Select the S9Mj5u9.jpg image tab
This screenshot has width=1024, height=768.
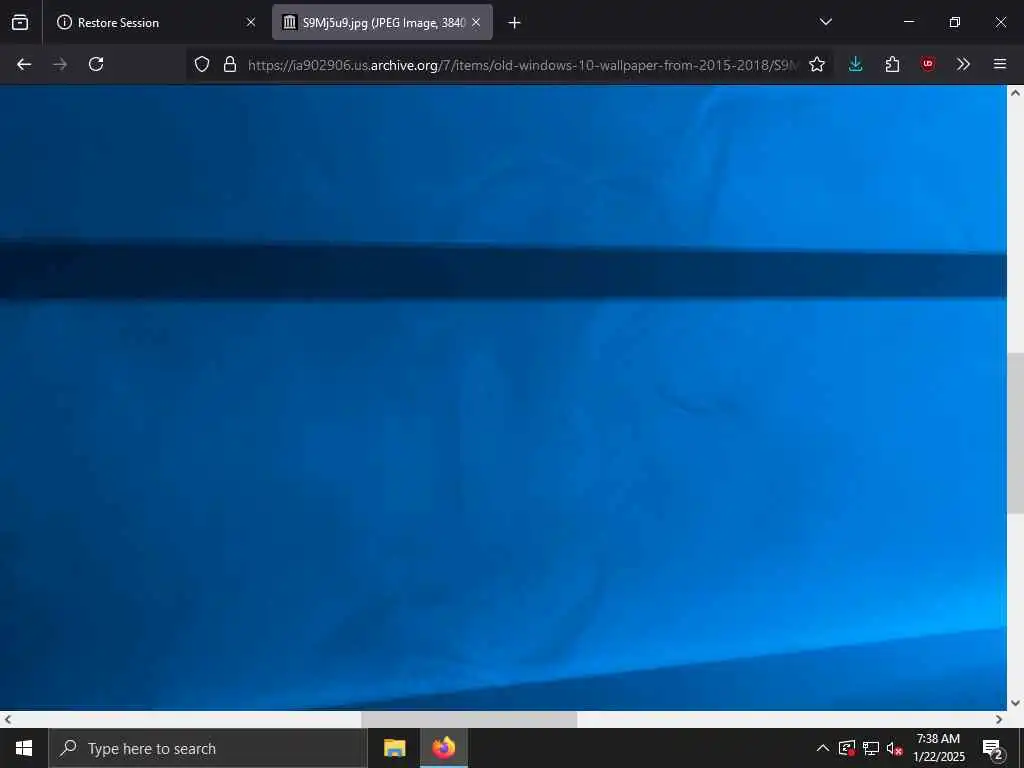click(382, 23)
